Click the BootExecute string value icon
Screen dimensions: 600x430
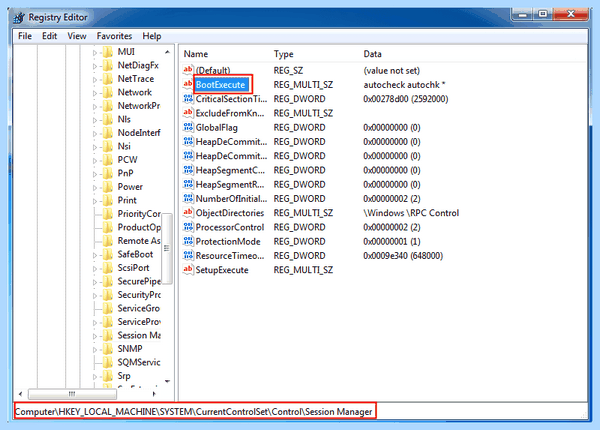pos(188,84)
